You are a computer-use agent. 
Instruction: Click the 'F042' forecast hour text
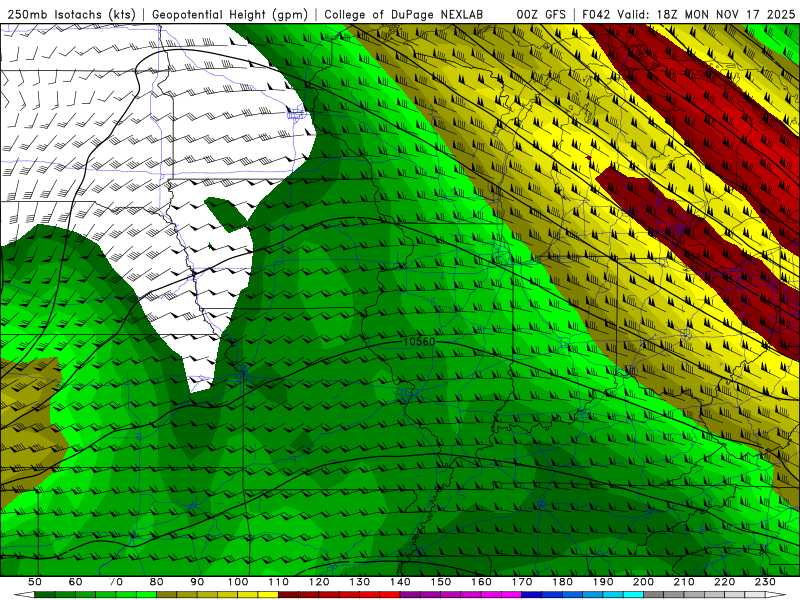coord(596,15)
